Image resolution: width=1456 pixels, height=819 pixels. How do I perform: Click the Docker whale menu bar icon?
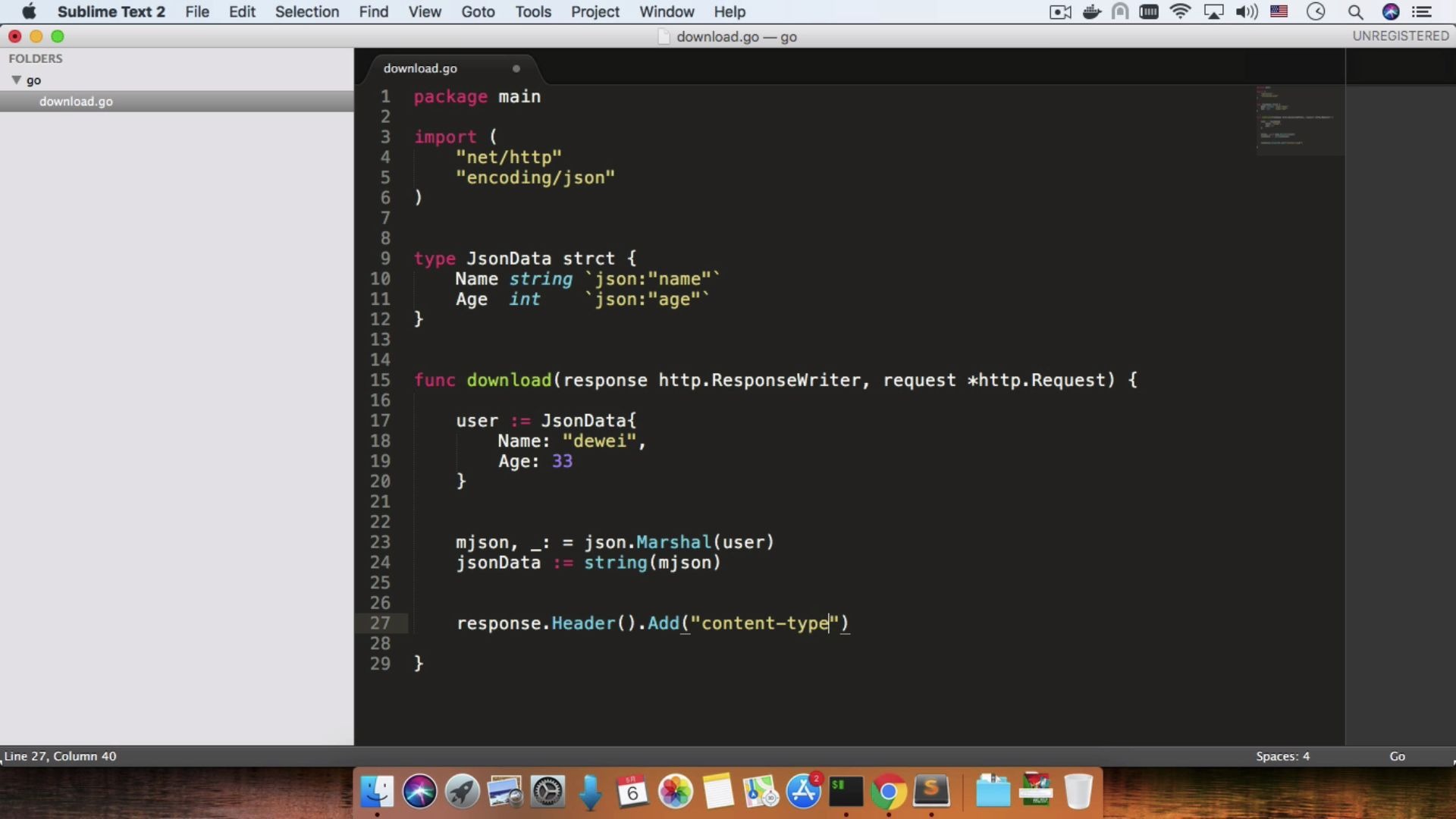pyautogui.click(x=1091, y=12)
